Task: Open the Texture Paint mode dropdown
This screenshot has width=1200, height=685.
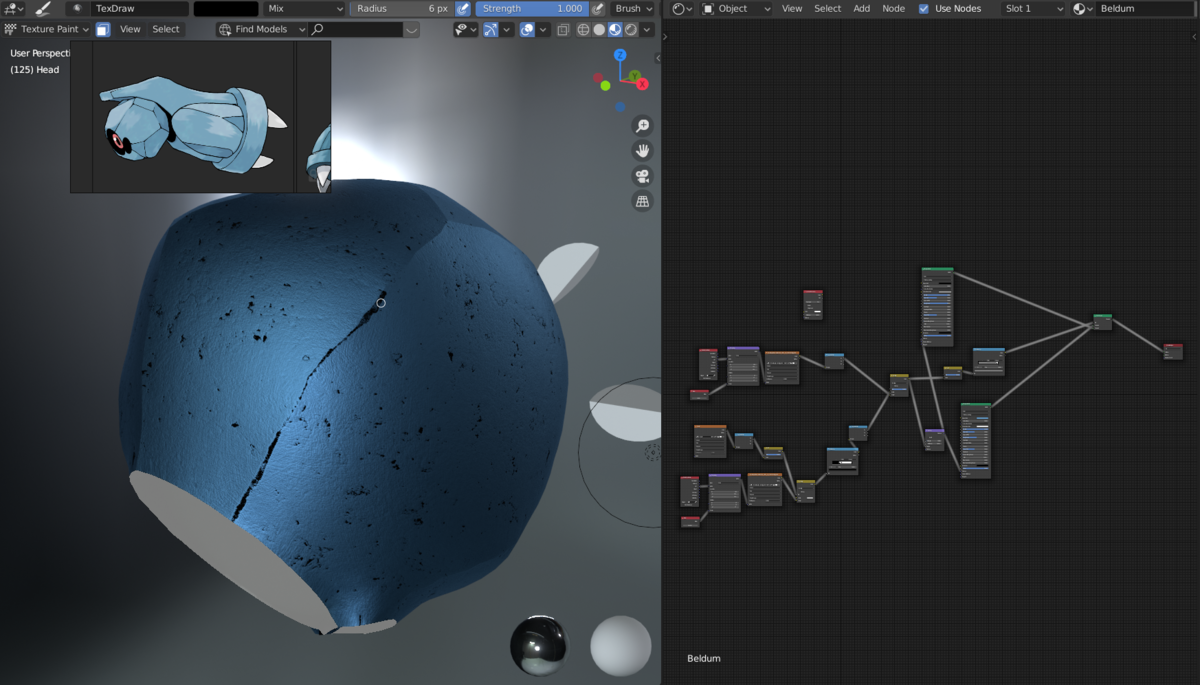Action: (x=47, y=29)
